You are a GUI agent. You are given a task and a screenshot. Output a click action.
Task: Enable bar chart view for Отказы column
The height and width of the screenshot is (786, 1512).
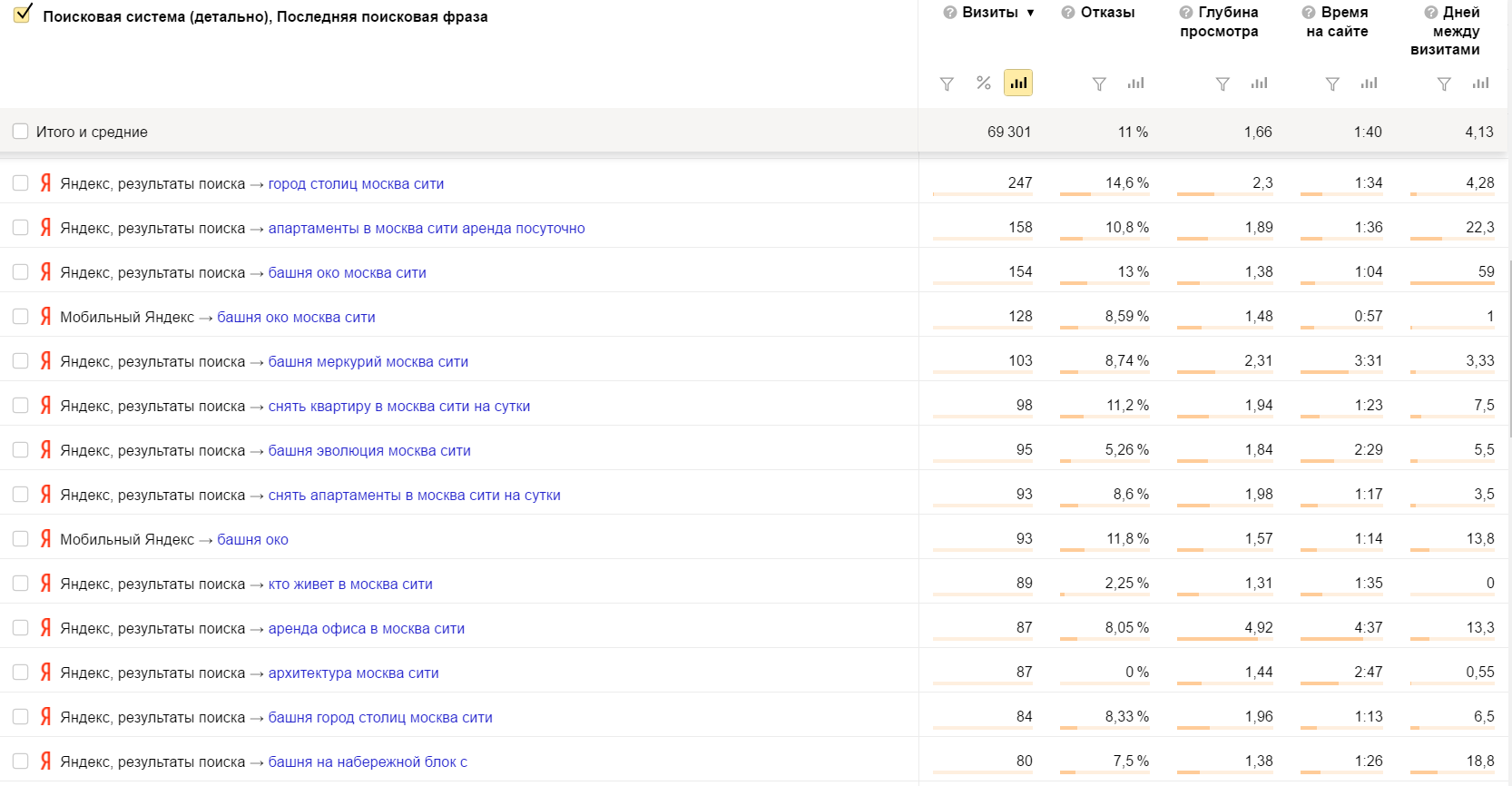(1135, 83)
